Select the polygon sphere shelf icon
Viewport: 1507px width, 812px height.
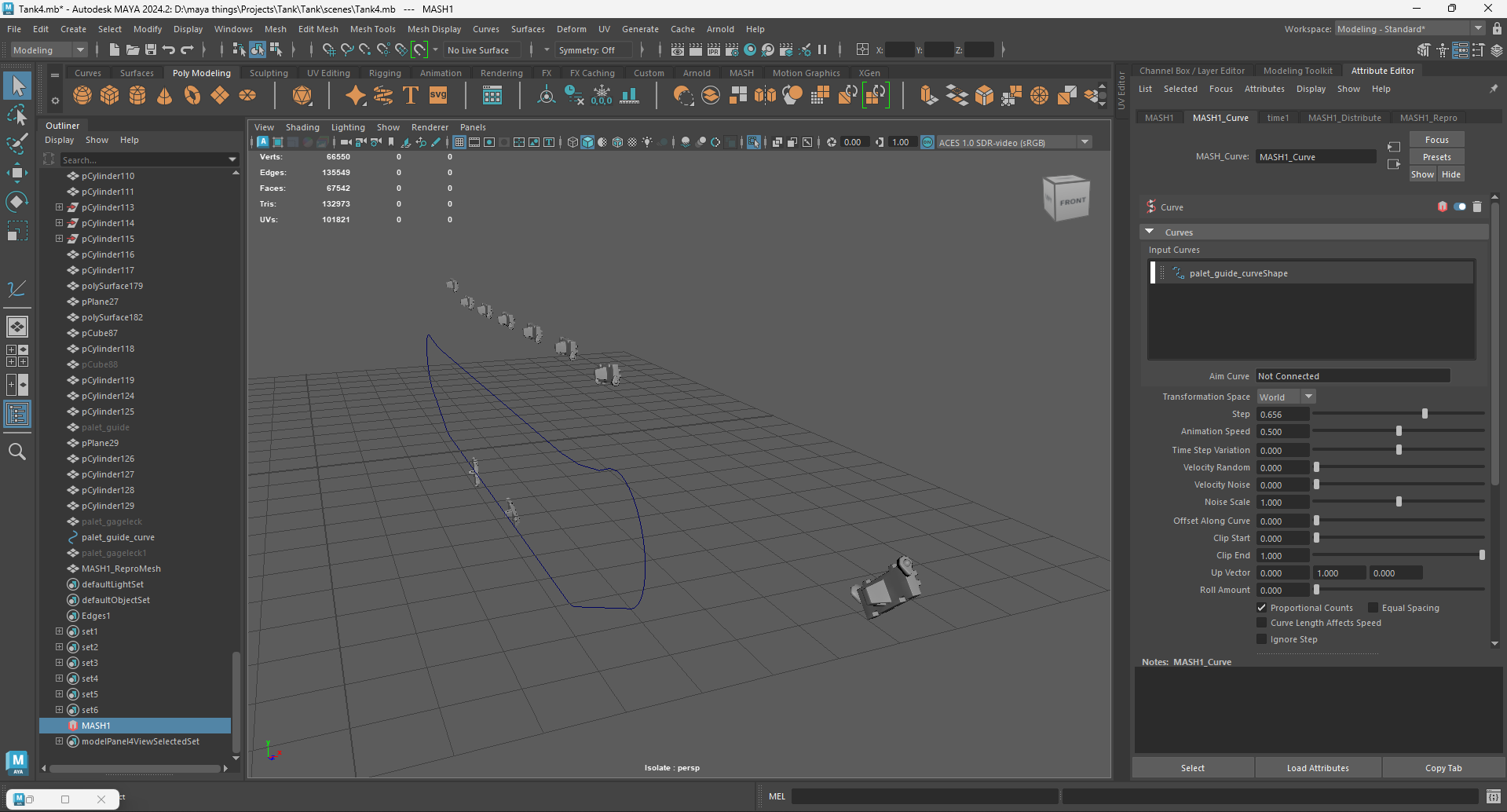[82, 96]
